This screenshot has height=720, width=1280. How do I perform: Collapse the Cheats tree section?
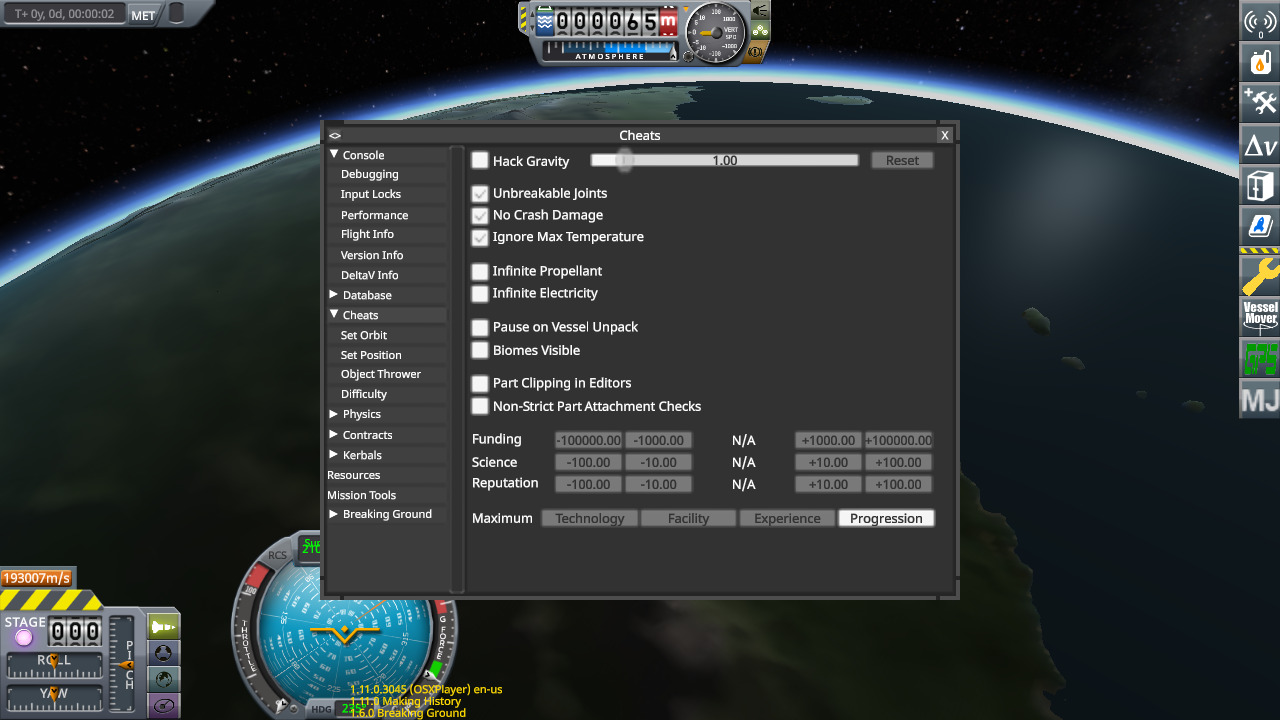click(x=335, y=315)
